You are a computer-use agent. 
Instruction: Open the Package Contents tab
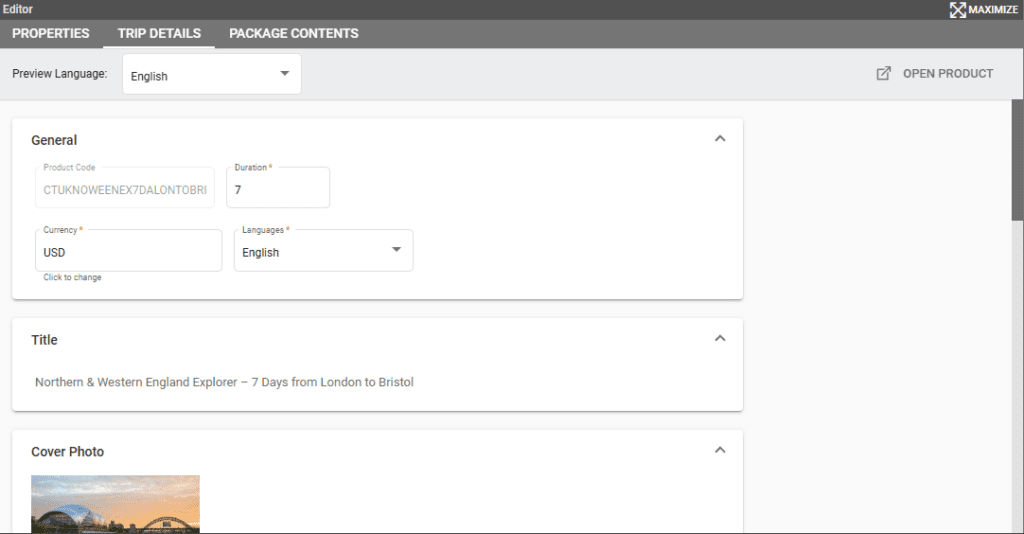click(x=293, y=33)
